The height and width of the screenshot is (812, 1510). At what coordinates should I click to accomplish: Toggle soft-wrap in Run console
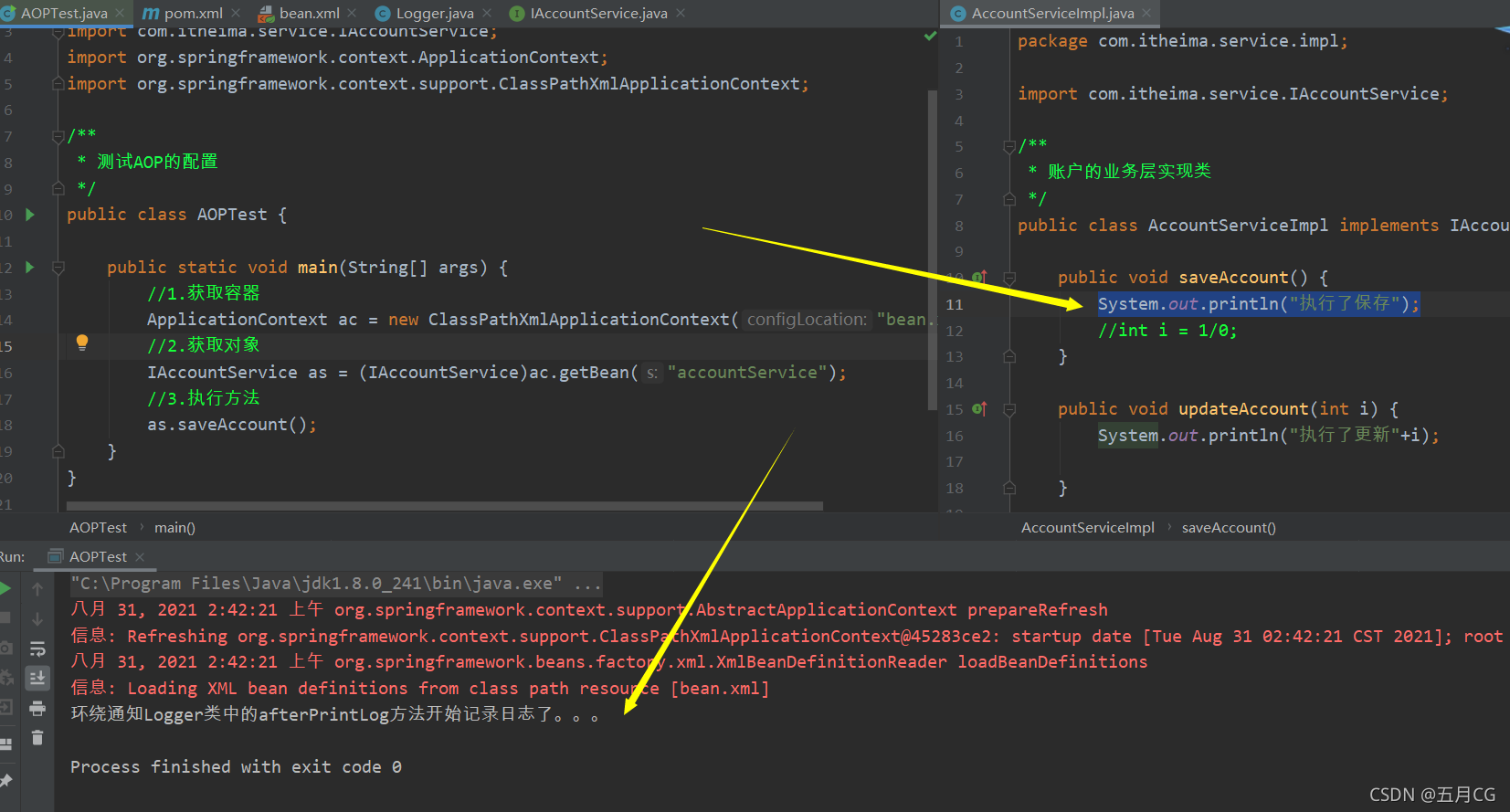pyautogui.click(x=37, y=649)
